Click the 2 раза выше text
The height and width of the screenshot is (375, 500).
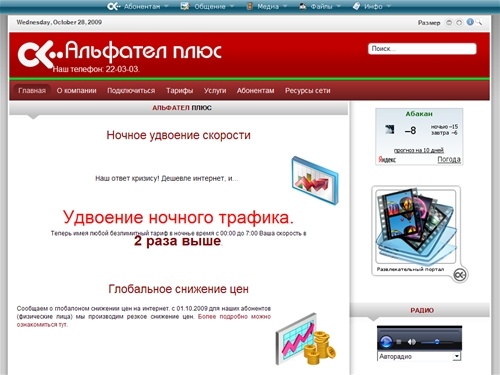[178, 241]
